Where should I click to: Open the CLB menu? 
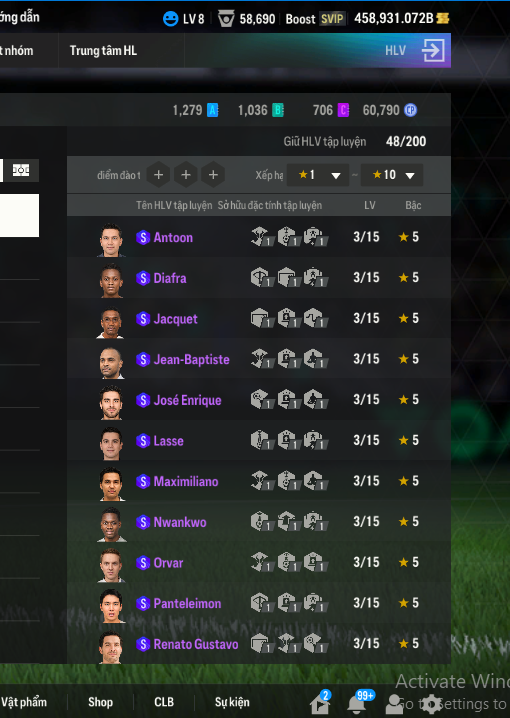coord(164,702)
